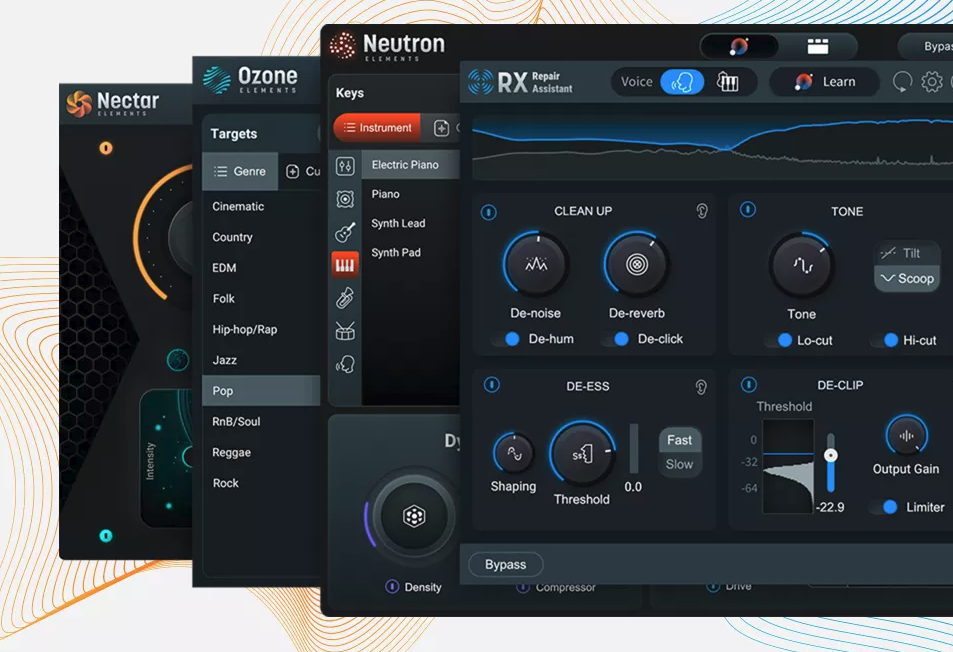Click the De-reverb knob

point(636,264)
